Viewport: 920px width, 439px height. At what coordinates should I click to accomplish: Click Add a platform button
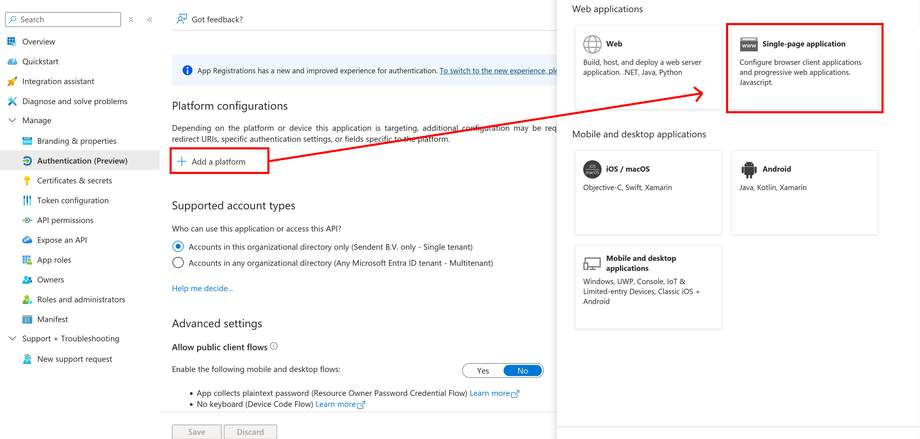[x=218, y=161]
